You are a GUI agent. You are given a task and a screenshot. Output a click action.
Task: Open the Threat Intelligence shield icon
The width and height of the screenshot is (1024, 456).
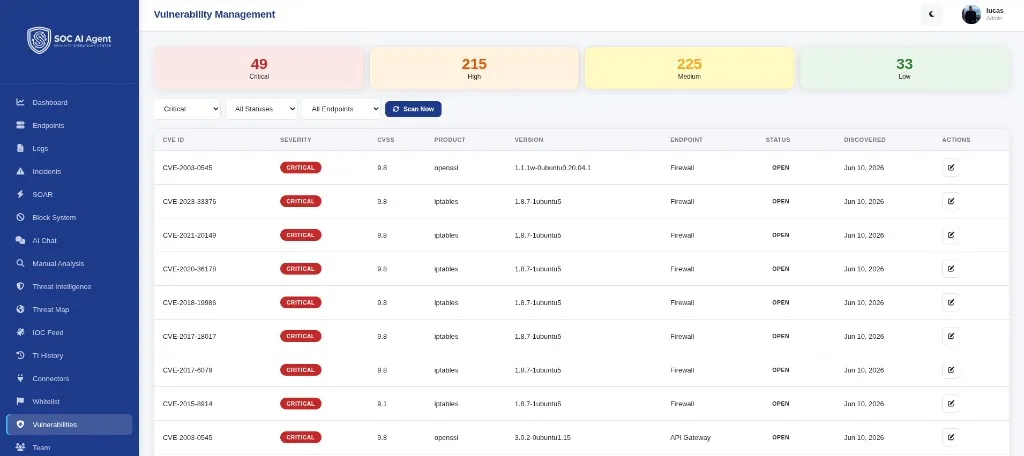coord(20,286)
